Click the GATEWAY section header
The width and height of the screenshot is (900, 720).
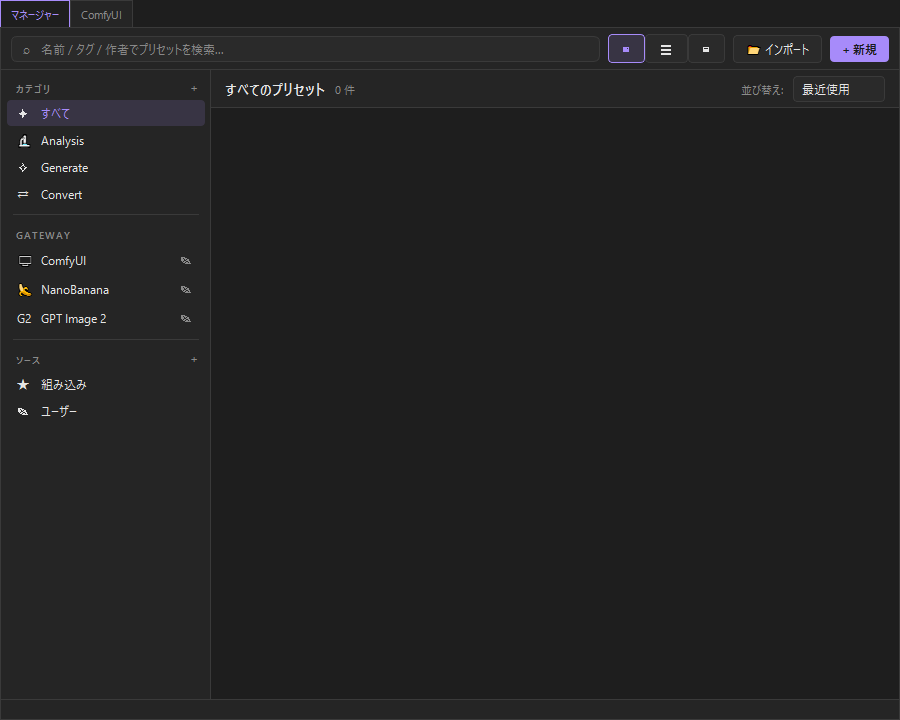pos(43,235)
